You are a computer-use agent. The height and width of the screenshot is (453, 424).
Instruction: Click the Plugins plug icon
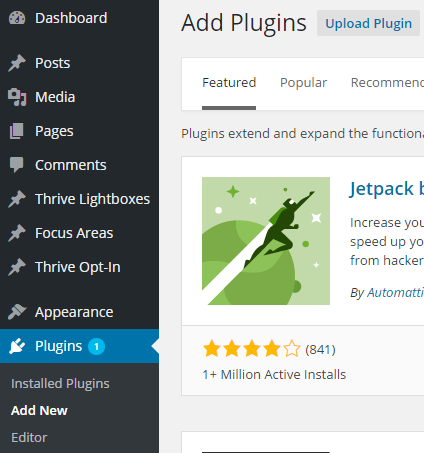17,346
